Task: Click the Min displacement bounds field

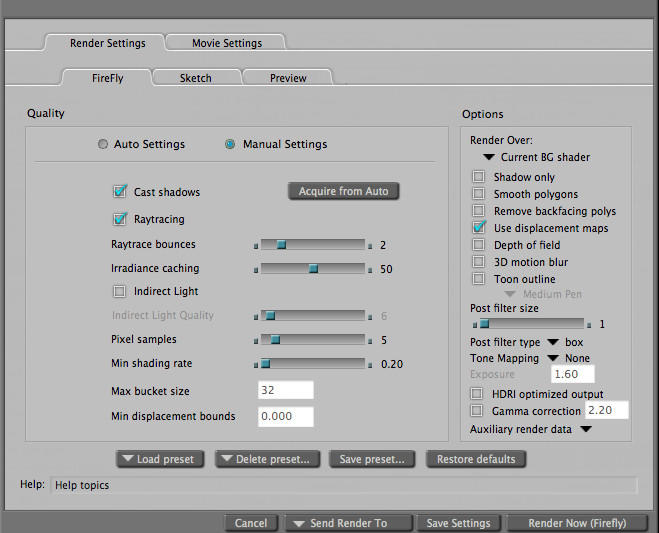Action: (x=285, y=417)
